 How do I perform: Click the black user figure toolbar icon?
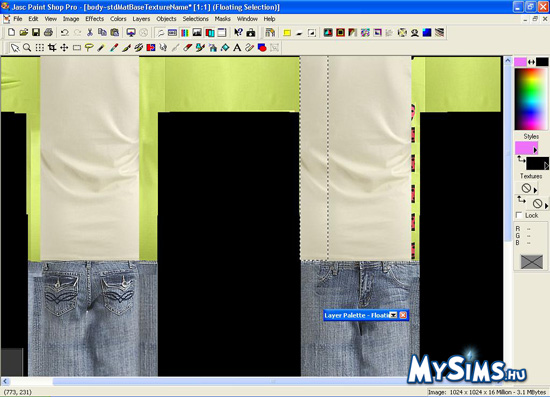(x=415, y=33)
